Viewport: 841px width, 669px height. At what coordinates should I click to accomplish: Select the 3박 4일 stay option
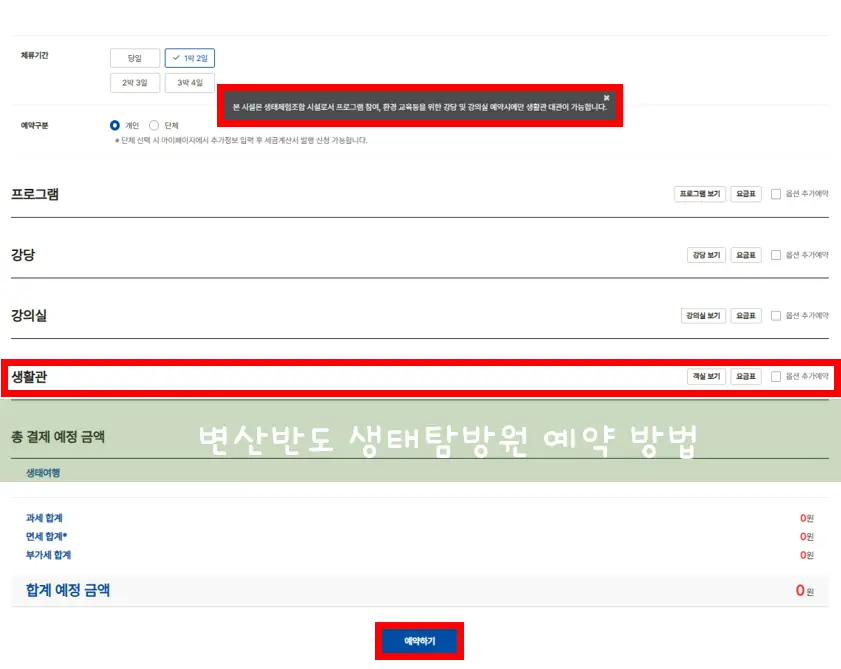coord(188,81)
